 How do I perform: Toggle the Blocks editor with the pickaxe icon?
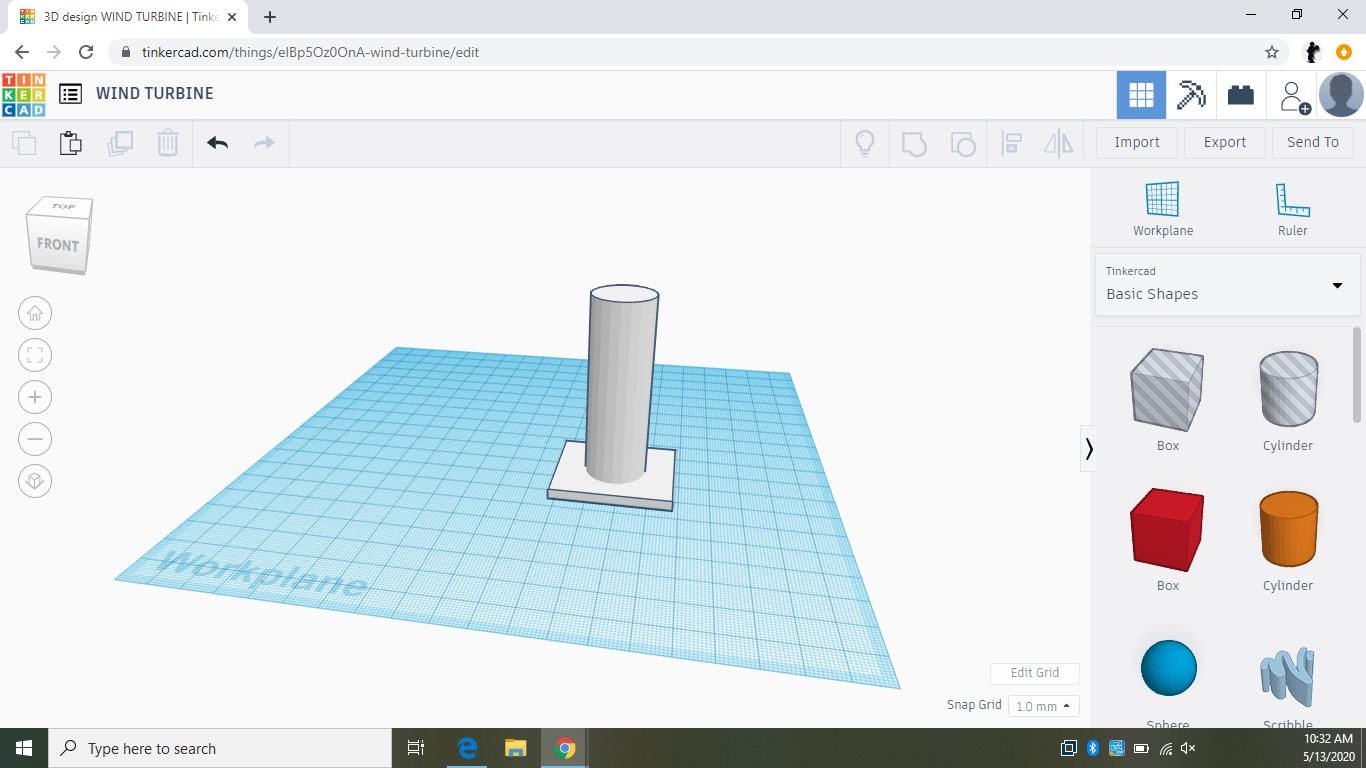(x=1191, y=93)
